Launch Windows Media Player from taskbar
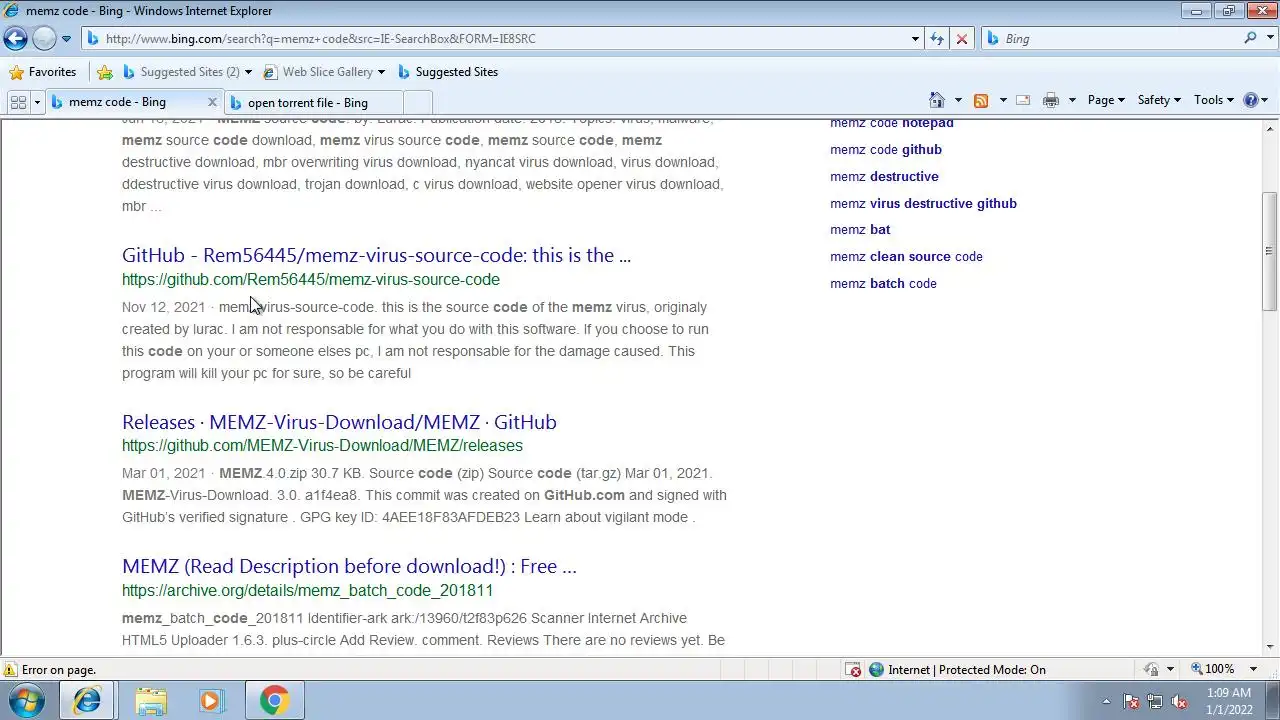Screen dimensions: 1280x720 pos(211,701)
